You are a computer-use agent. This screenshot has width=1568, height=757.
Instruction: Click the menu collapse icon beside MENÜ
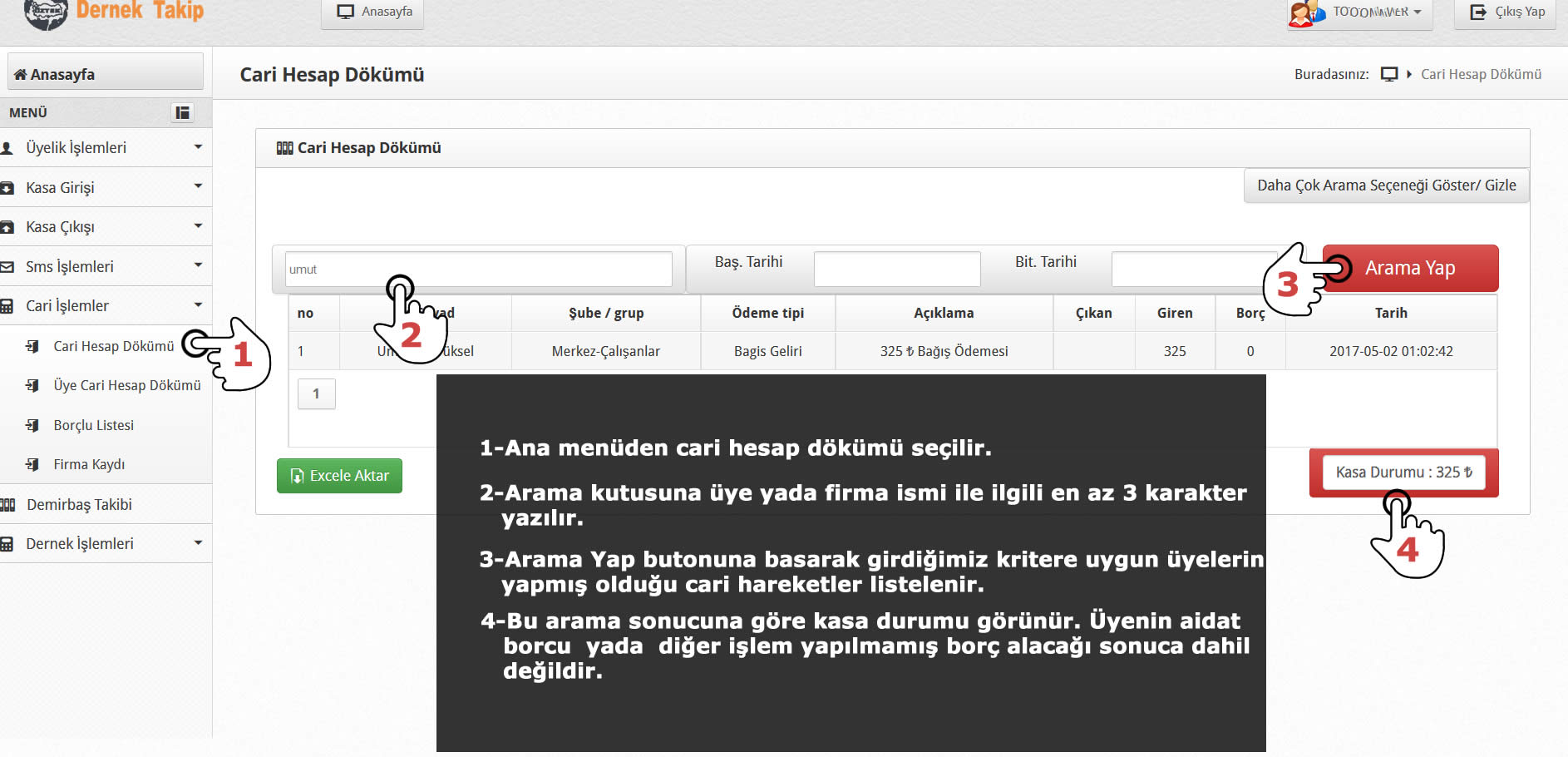tap(182, 112)
